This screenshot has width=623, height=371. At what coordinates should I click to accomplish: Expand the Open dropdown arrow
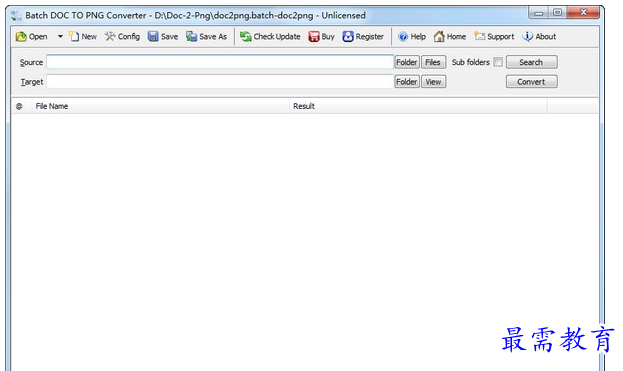pyautogui.click(x=60, y=37)
